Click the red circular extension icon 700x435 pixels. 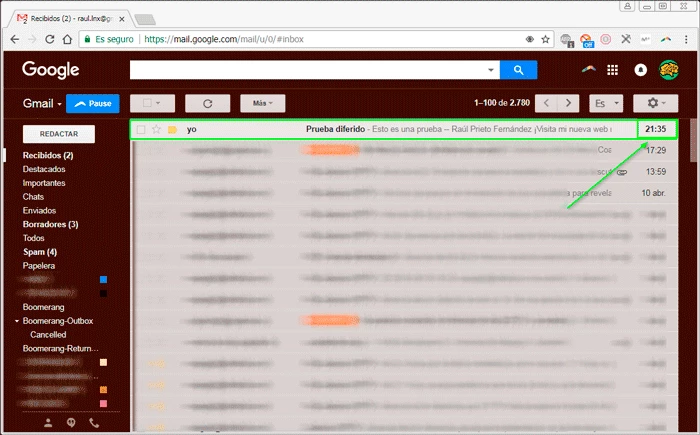(x=606, y=39)
